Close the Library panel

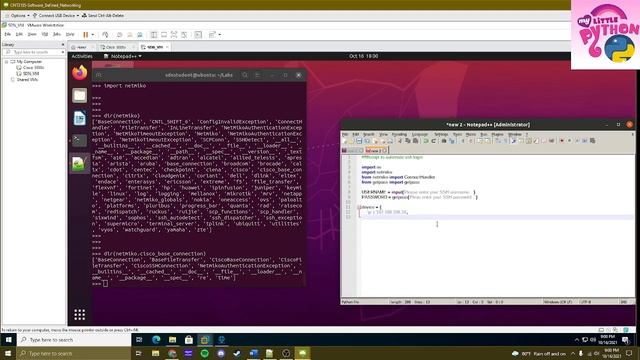click(62, 44)
